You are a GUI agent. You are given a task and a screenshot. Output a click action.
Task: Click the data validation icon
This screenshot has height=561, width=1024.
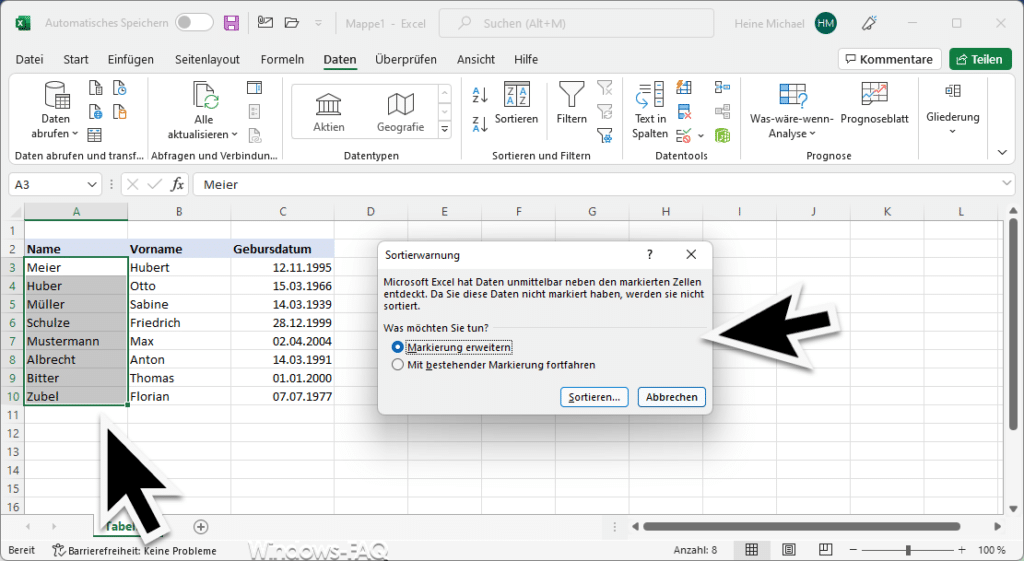pos(684,136)
